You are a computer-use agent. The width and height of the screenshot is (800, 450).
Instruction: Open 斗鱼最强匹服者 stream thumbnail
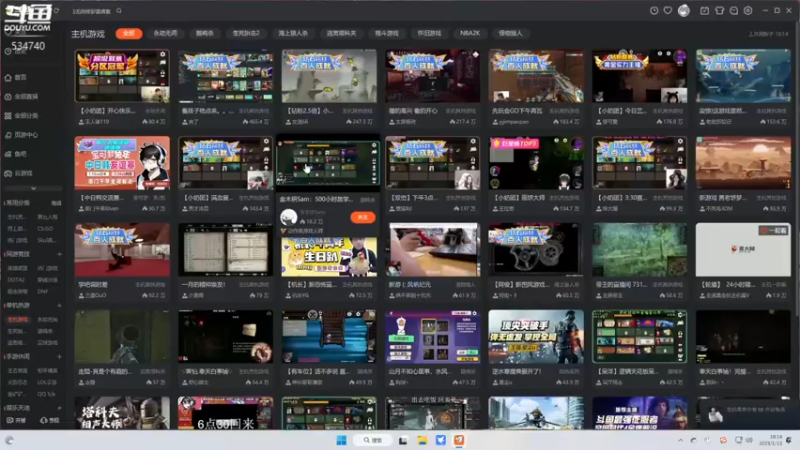[x=639, y=413]
